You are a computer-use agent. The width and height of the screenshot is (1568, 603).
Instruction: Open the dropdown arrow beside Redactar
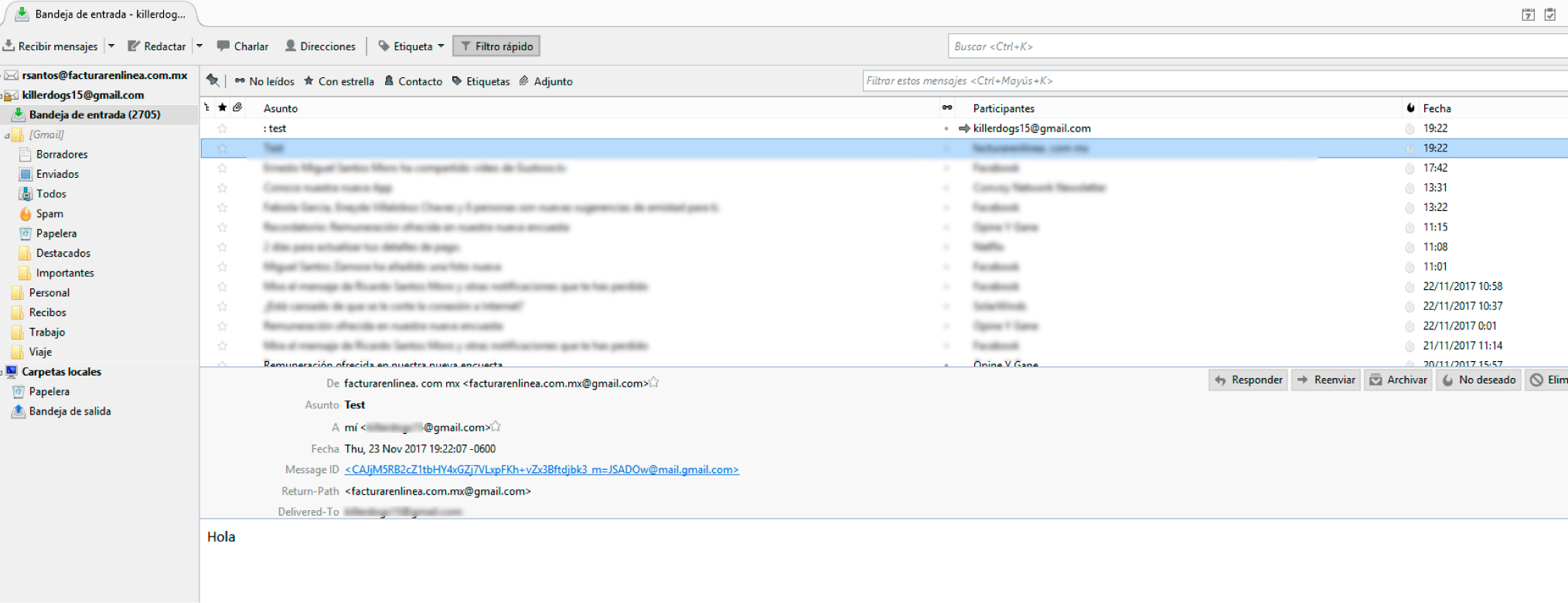click(199, 46)
